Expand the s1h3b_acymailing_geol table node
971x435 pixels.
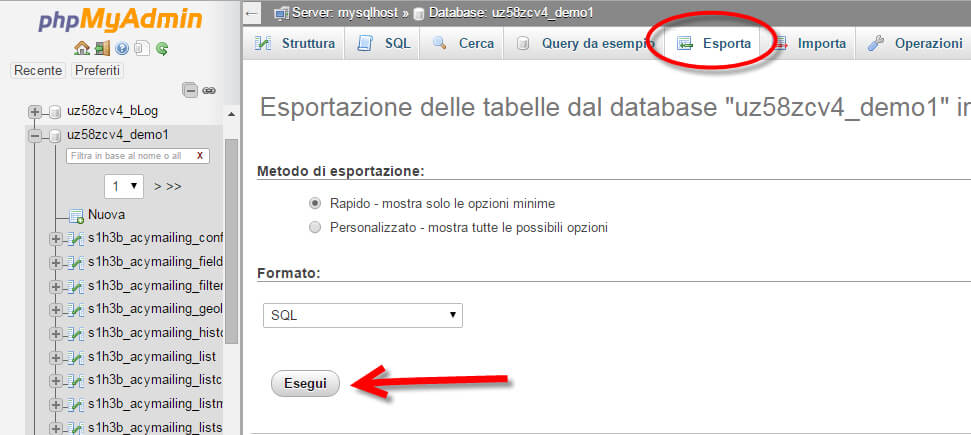click(x=55, y=310)
